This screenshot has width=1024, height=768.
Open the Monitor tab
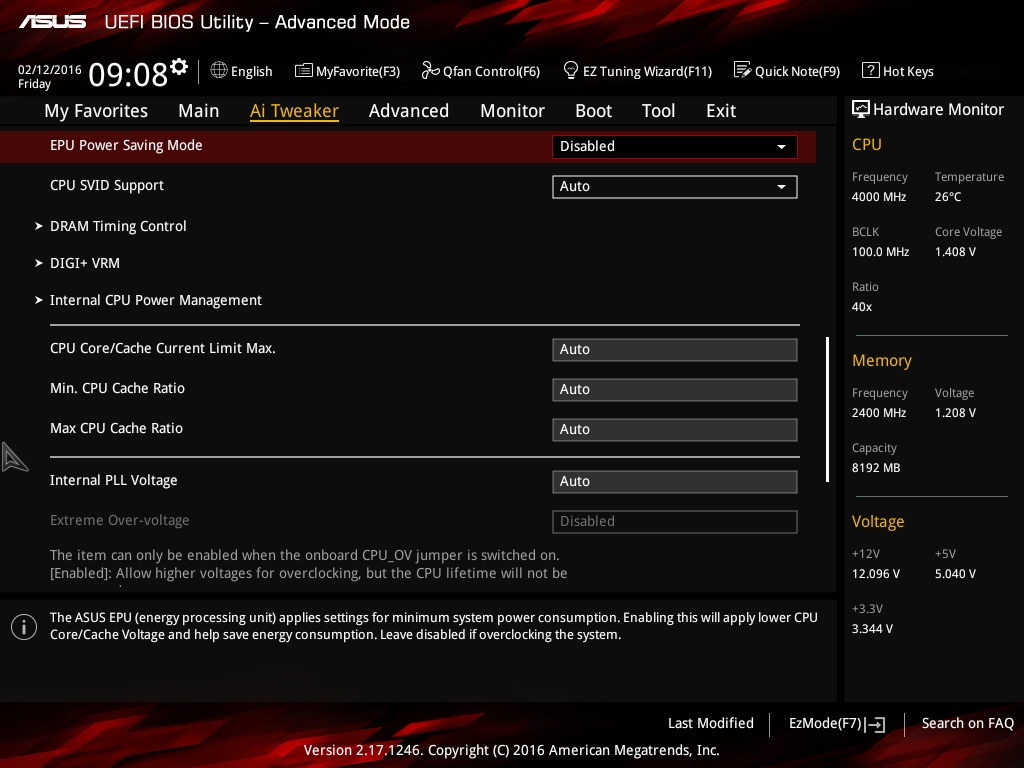(512, 111)
